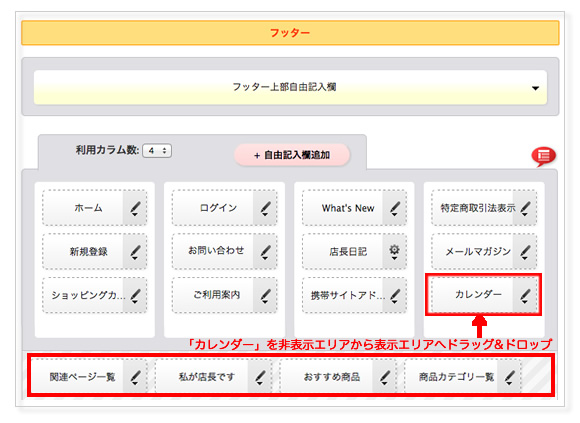
Task: Edit おすすめ商品 via the pencil icon
Action: 384,377
